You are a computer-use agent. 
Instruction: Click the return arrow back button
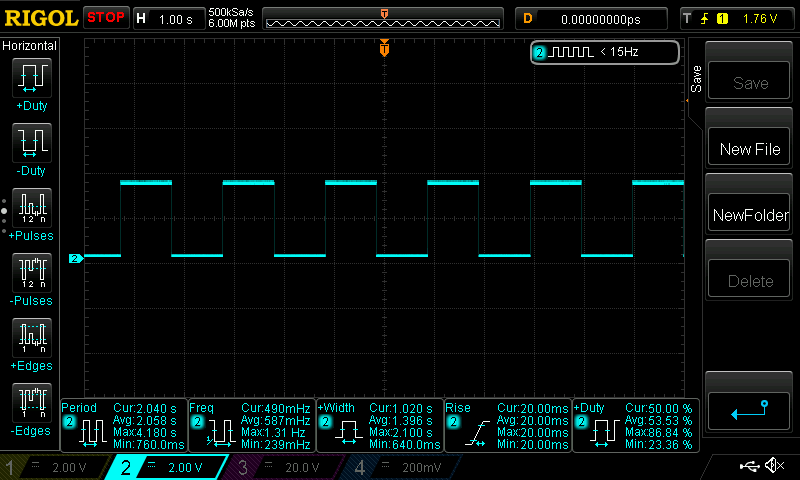[748, 411]
